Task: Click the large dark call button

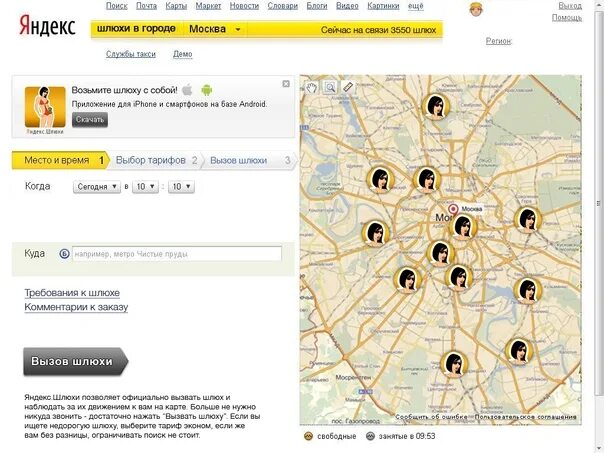Action: tap(75, 361)
